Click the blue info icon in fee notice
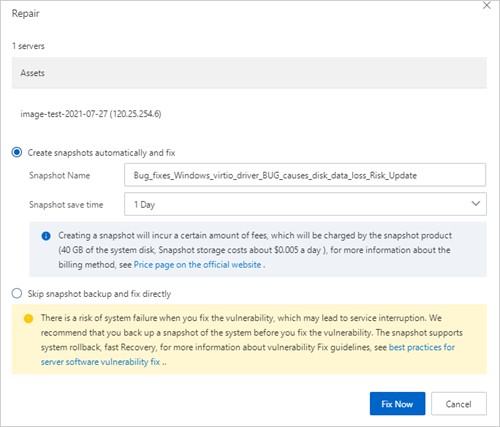The image size is (500, 427). click(46, 236)
